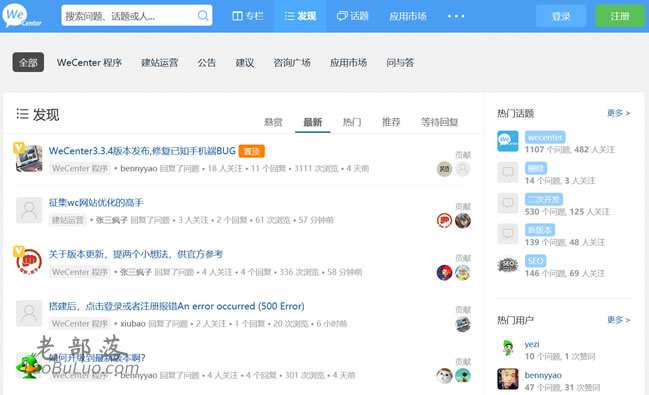Screen dimensions: 649x395
Task: Open the 500 Error login post
Action: [176, 306]
